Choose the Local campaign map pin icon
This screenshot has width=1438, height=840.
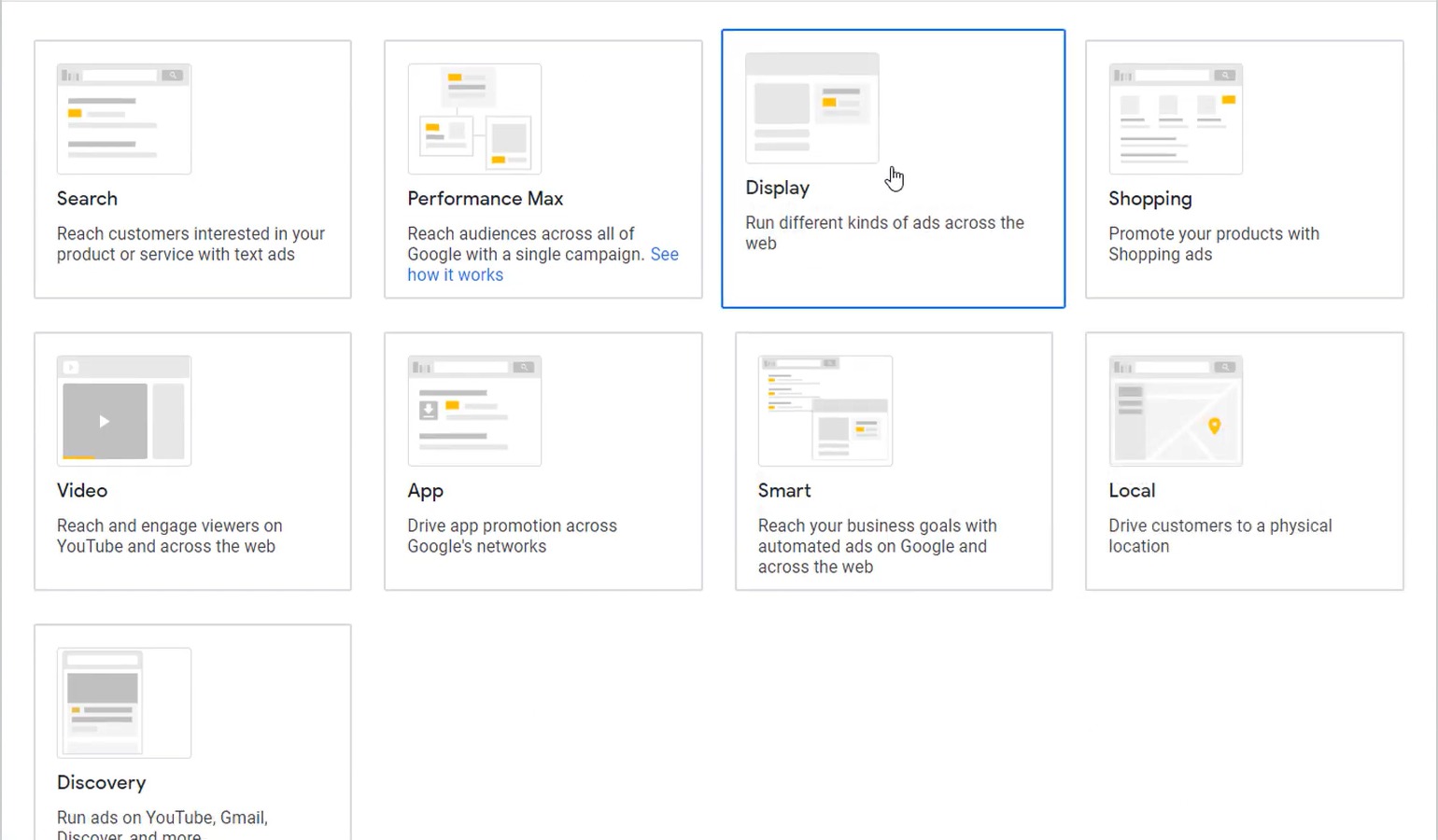[1214, 426]
